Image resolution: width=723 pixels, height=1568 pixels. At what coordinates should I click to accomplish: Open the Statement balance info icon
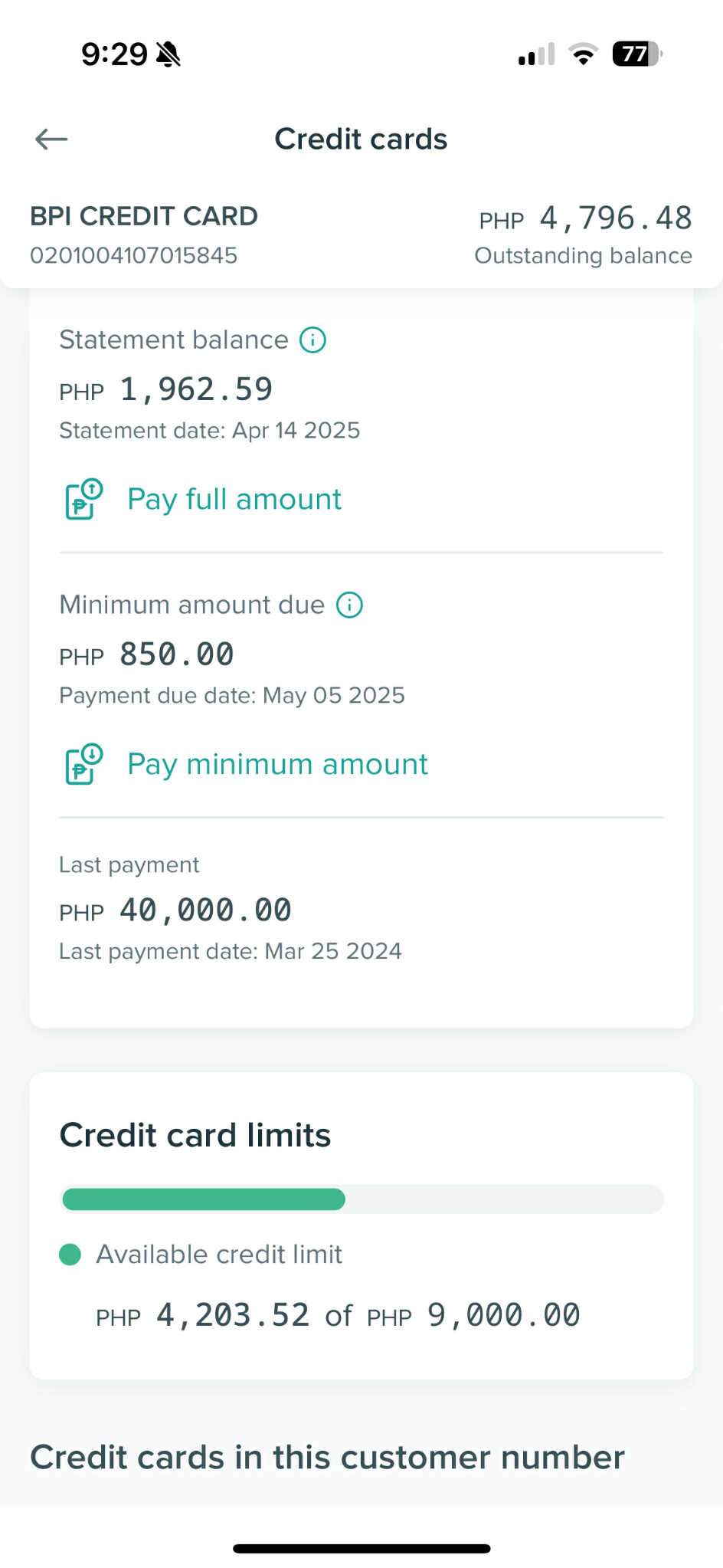[312, 340]
